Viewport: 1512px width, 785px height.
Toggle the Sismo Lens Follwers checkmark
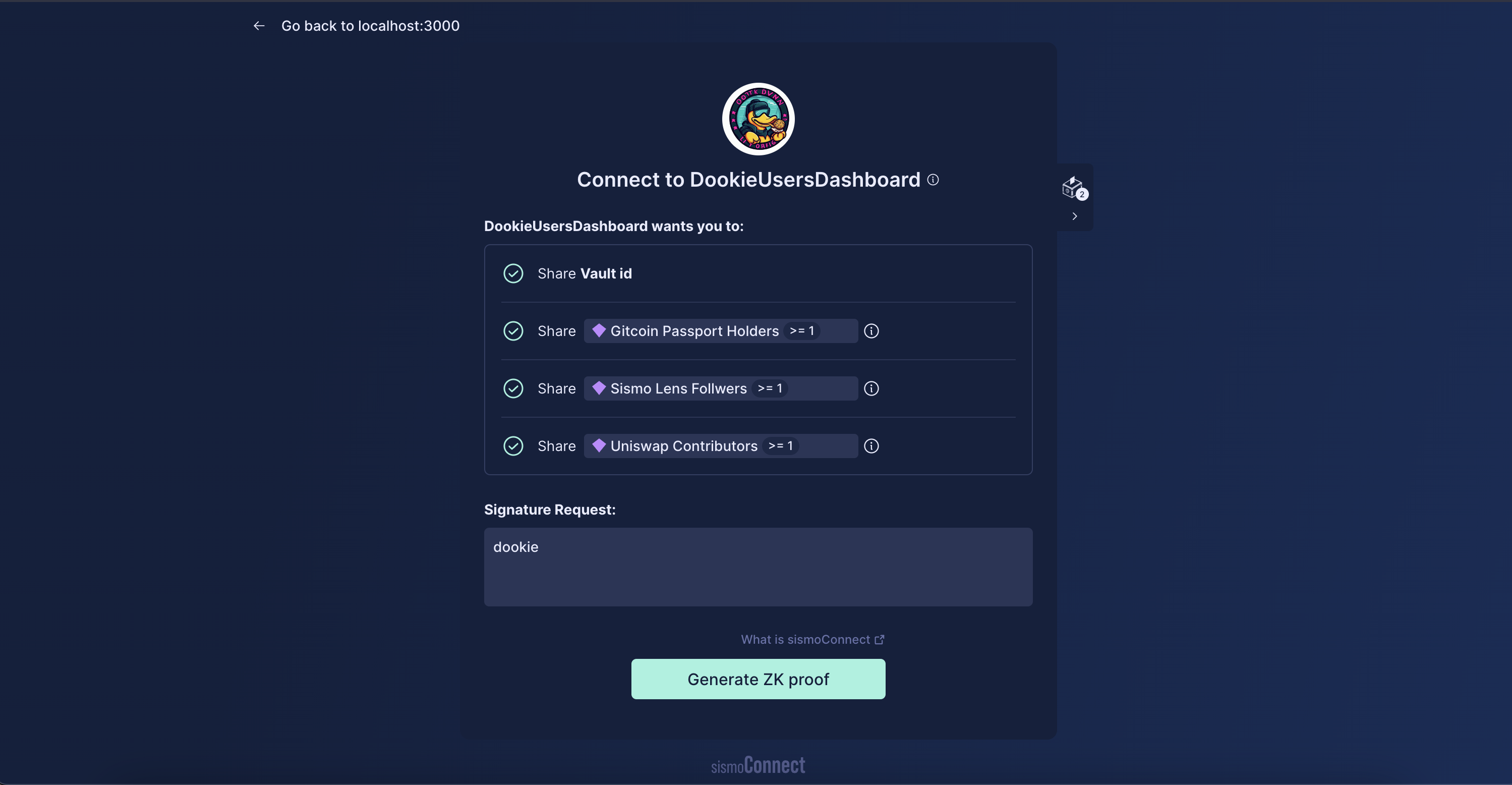tap(513, 388)
